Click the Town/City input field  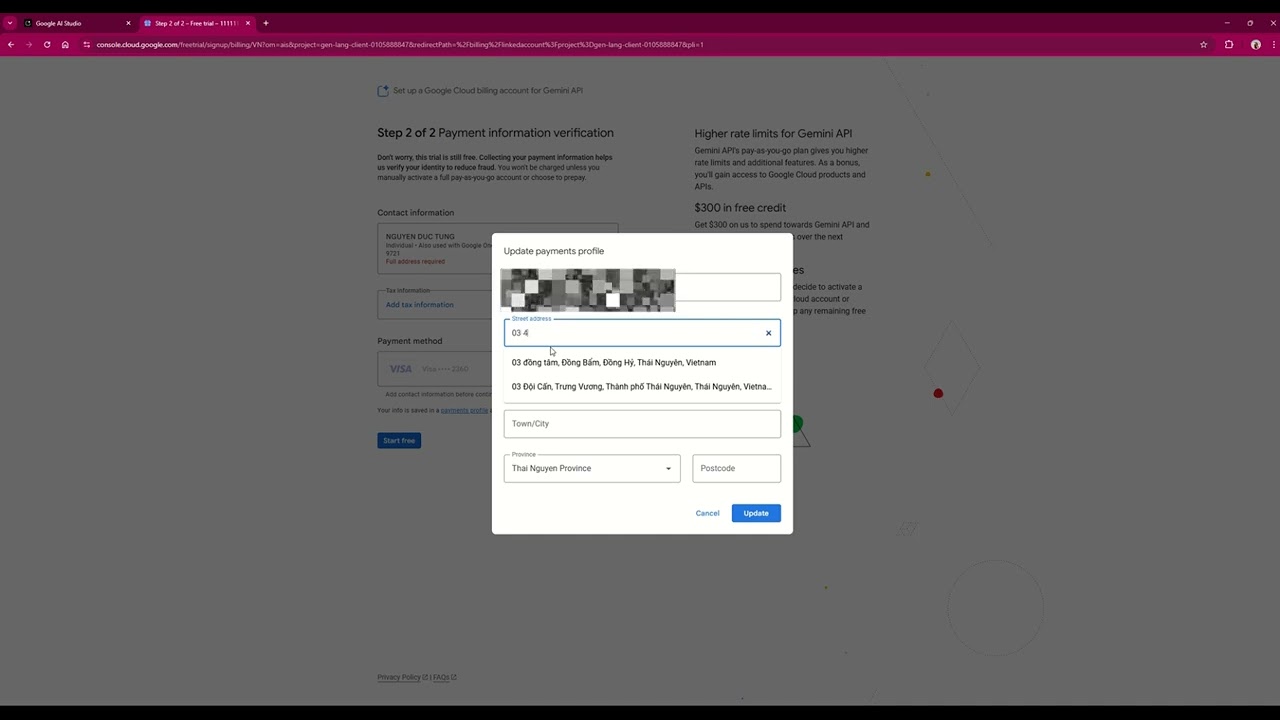[642, 423]
